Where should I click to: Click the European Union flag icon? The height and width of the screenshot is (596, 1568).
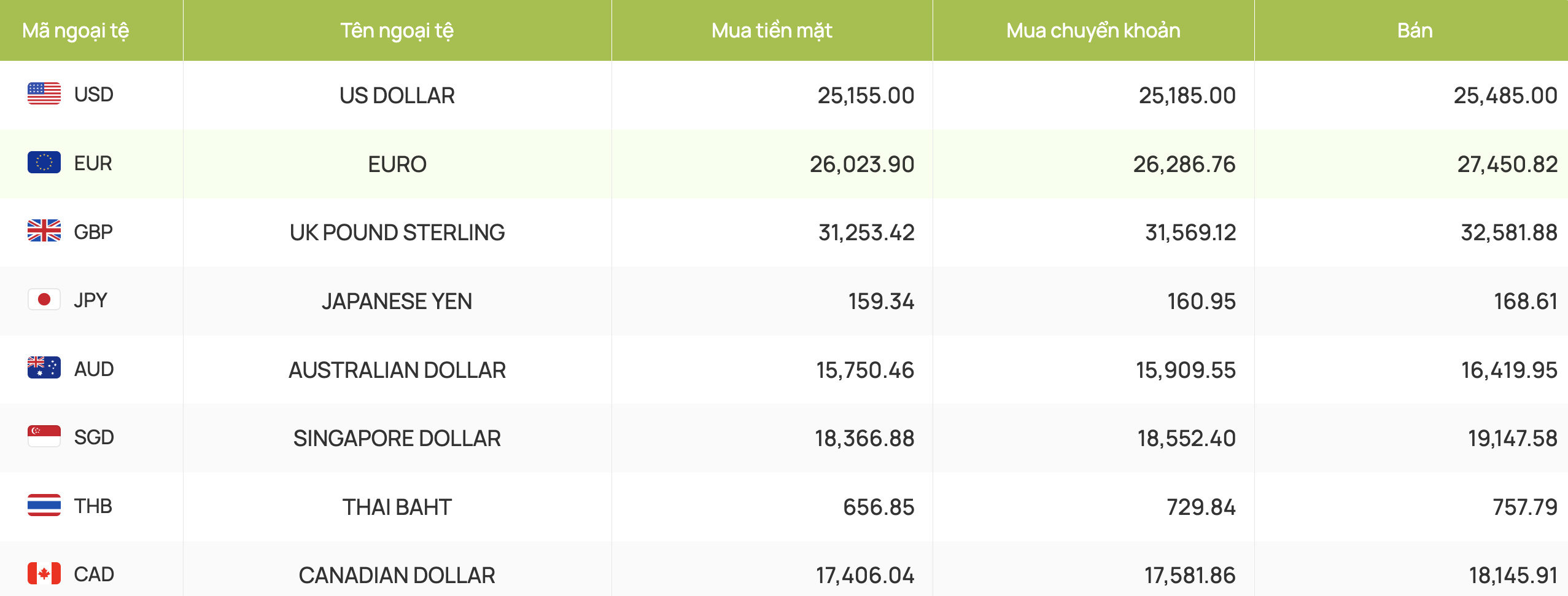44,163
